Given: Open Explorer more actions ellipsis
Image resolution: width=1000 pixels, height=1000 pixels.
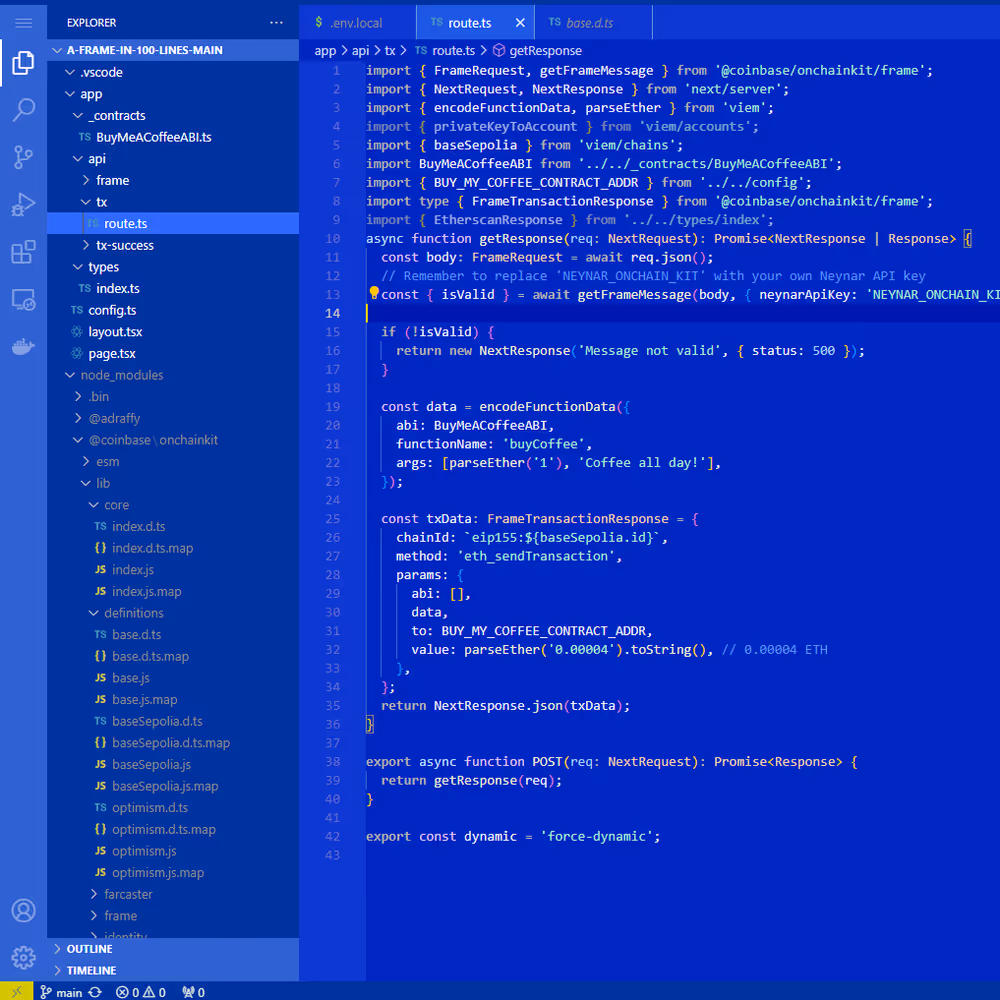Looking at the screenshot, I should [x=276, y=22].
